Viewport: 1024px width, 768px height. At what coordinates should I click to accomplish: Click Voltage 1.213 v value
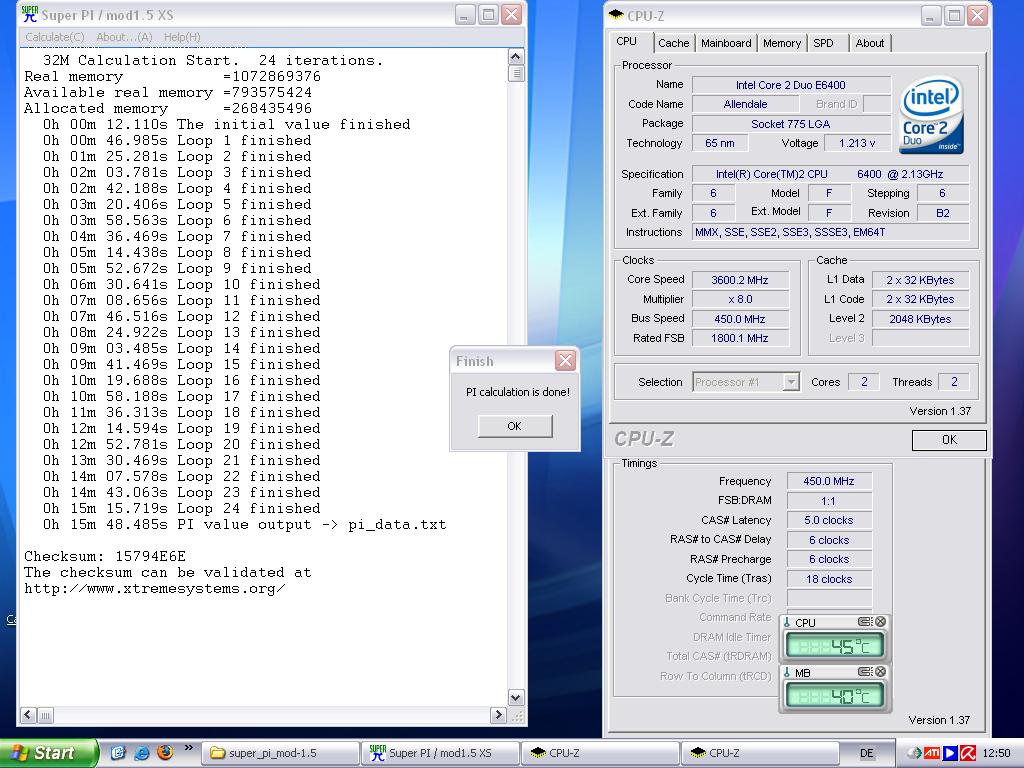pos(857,143)
